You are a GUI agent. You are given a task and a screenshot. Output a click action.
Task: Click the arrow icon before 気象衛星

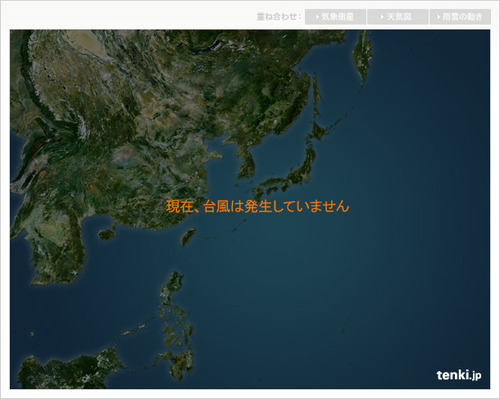coord(317,17)
